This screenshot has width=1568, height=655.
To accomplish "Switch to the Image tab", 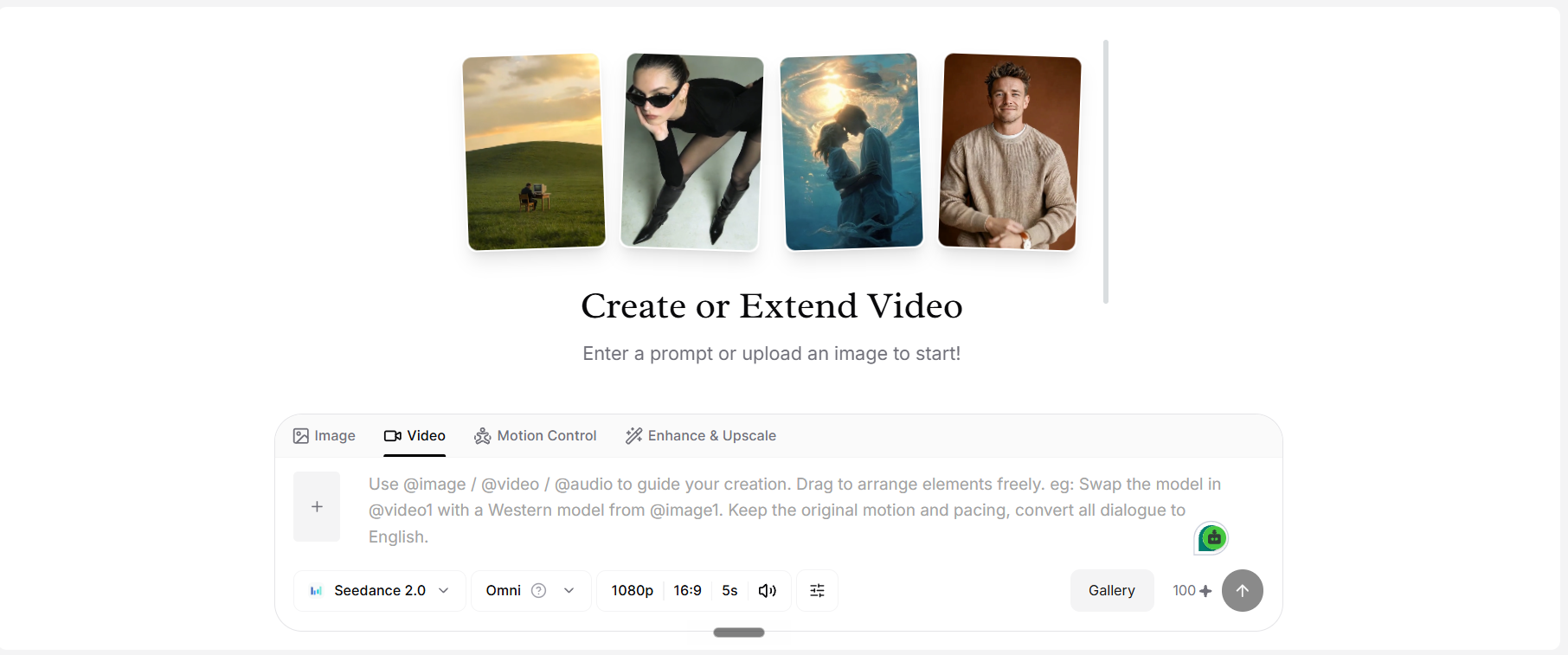I will [325, 436].
